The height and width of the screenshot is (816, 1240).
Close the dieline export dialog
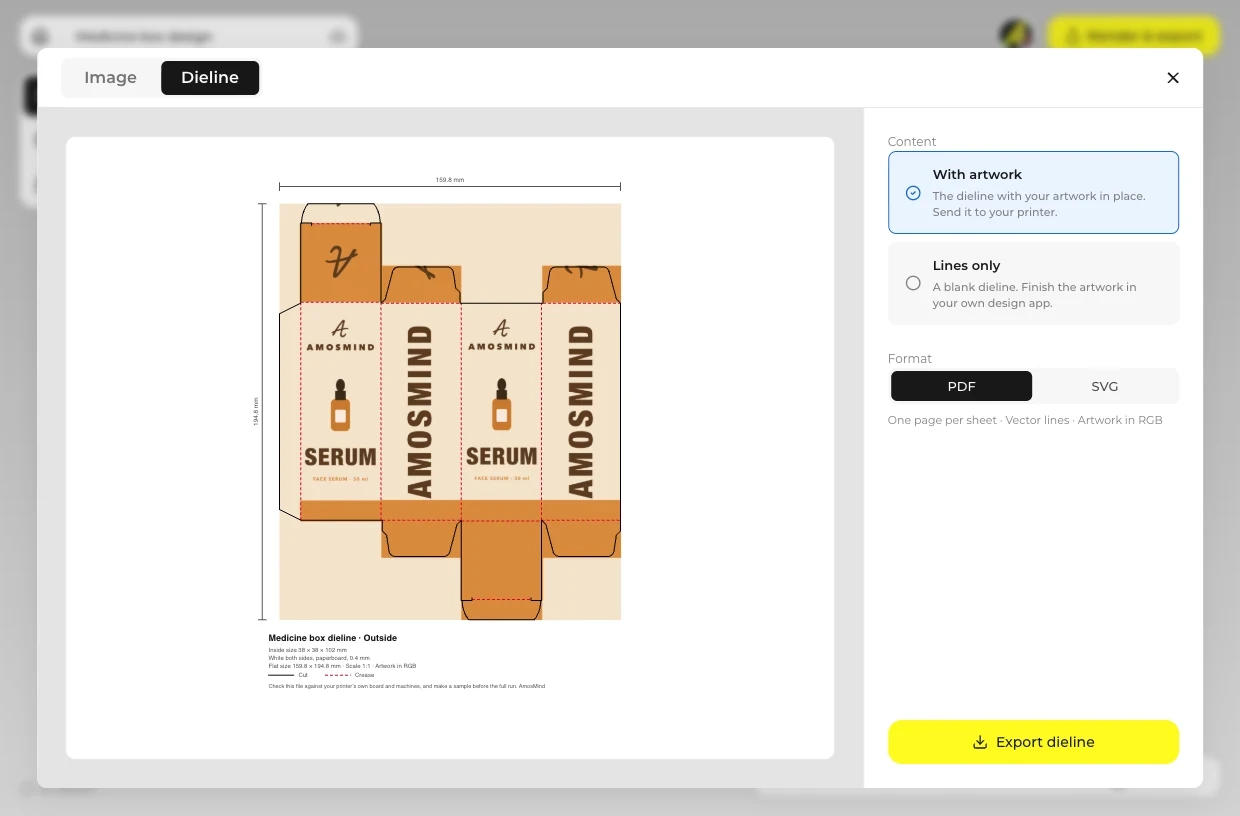(x=1173, y=78)
